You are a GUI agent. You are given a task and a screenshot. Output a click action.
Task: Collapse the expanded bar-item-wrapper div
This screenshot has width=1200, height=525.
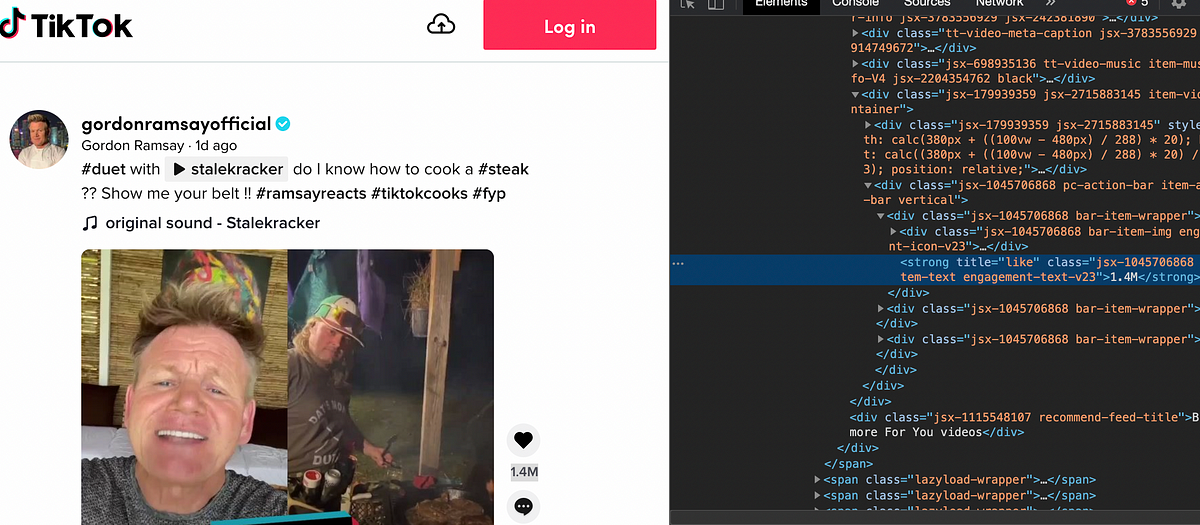[x=880, y=216]
